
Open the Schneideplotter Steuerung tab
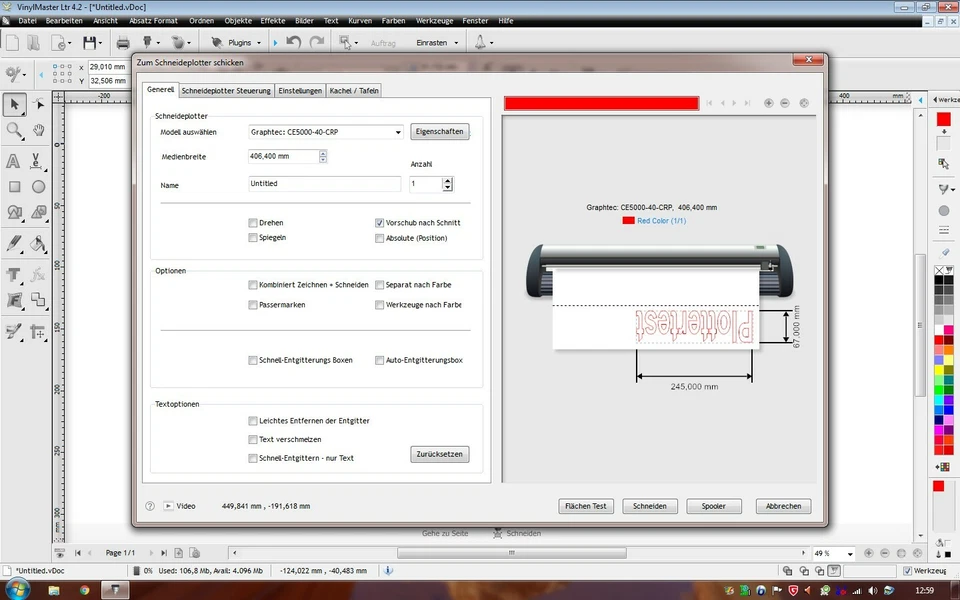click(x=226, y=90)
